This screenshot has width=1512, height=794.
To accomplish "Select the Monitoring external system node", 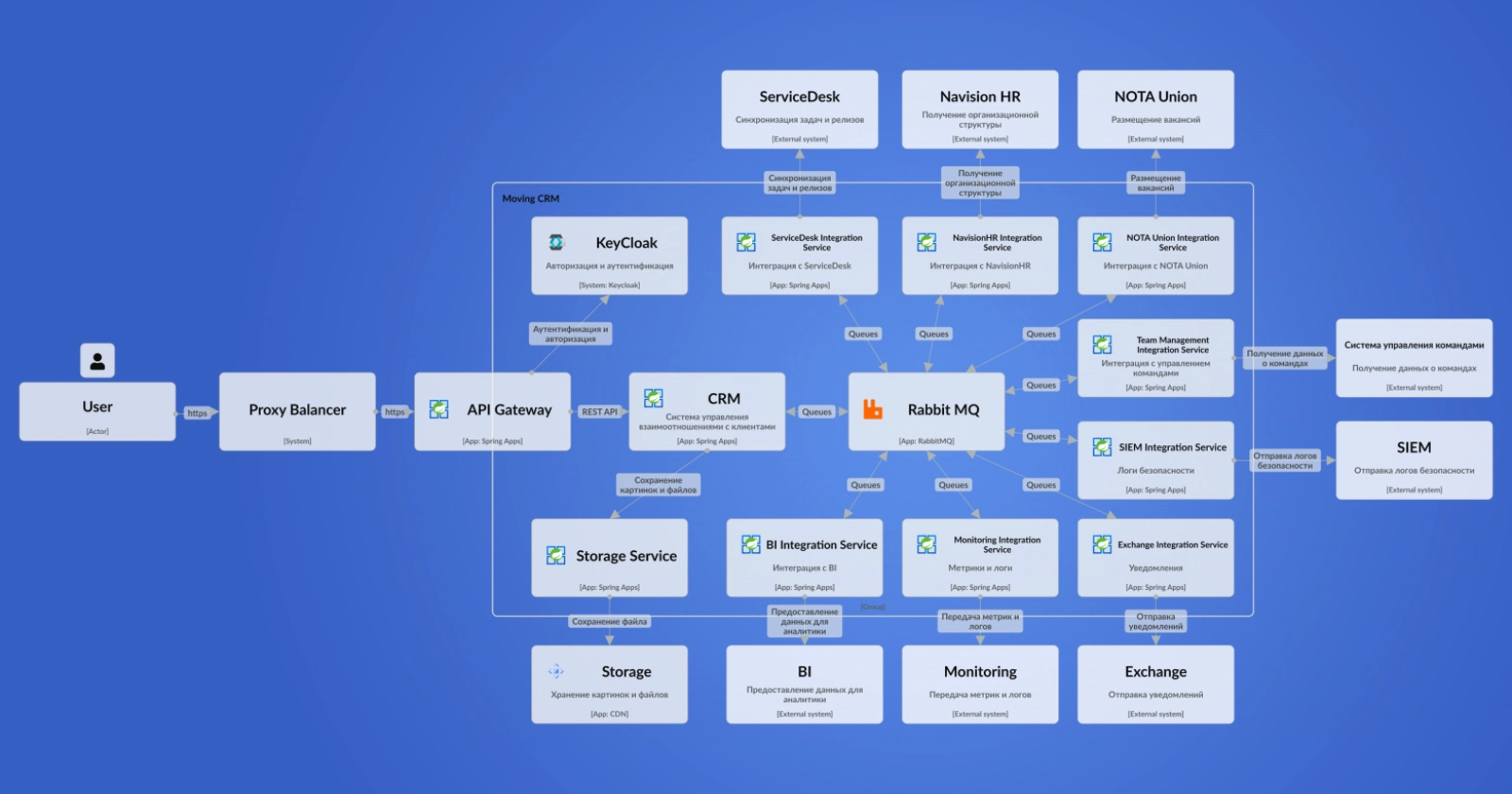I will point(980,684).
